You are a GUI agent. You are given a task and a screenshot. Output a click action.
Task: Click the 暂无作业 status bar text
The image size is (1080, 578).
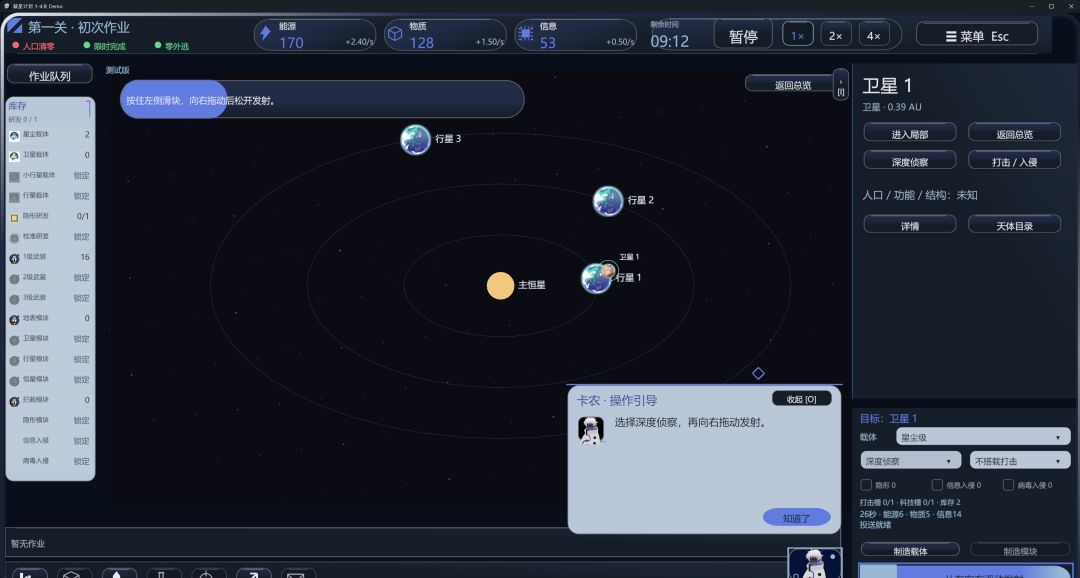click(x=28, y=544)
